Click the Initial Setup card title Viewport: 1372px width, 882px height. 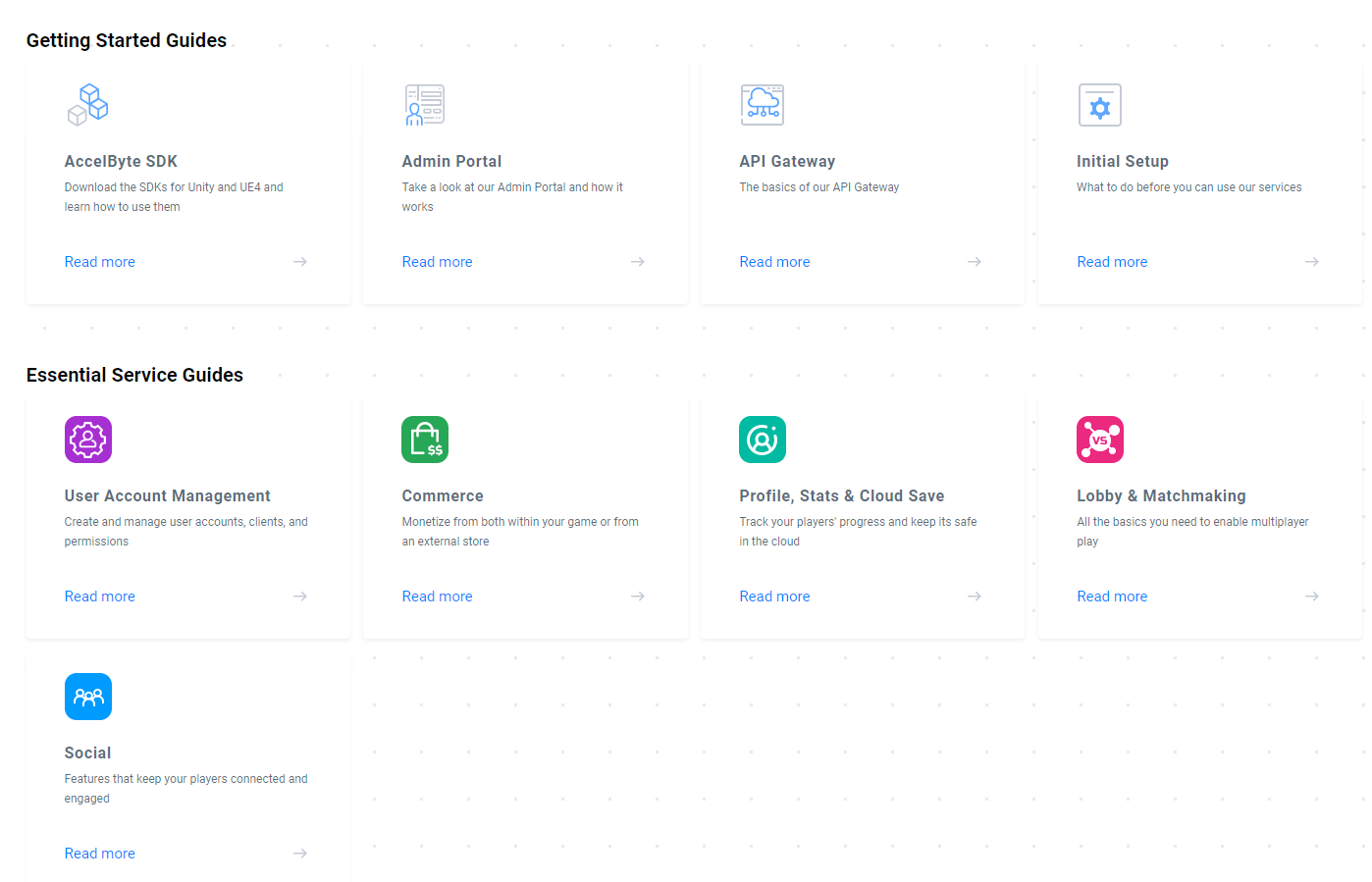[1123, 162]
